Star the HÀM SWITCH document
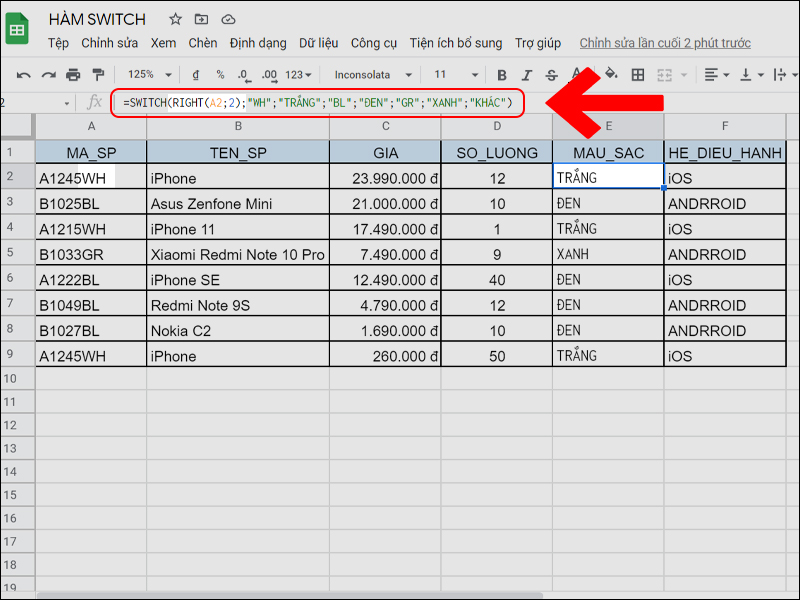The width and height of the screenshot is (800, 600). (176, 19)
